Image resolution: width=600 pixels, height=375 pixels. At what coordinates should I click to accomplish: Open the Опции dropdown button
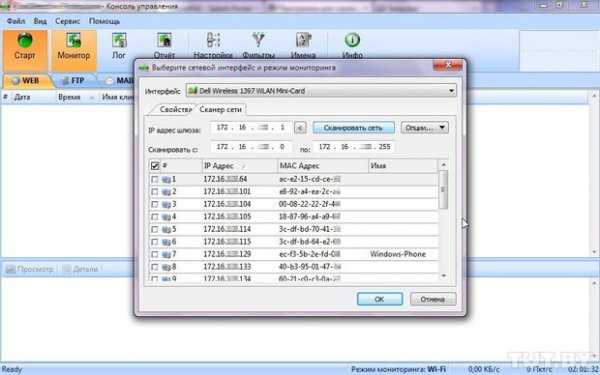click(425, 127)
